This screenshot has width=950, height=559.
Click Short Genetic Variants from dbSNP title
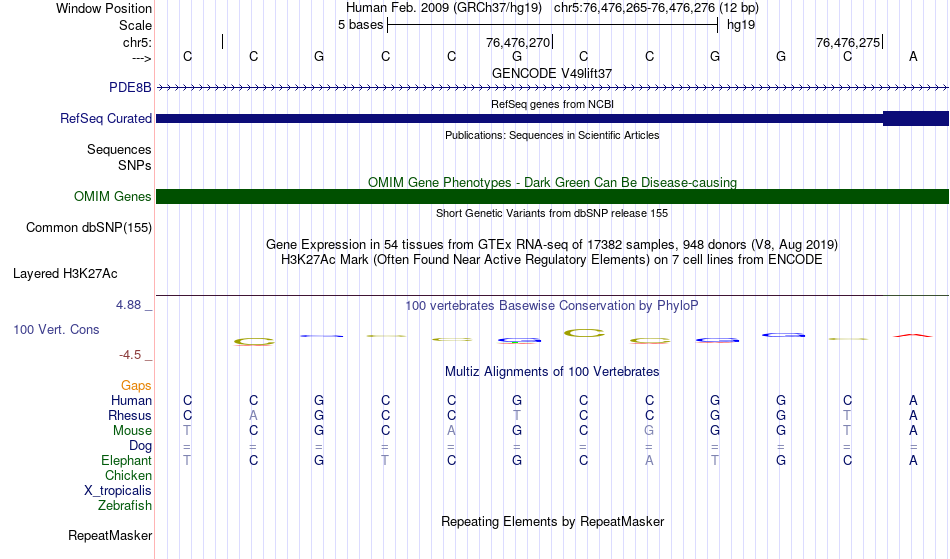pyautogui.click(x=552, y=213)
